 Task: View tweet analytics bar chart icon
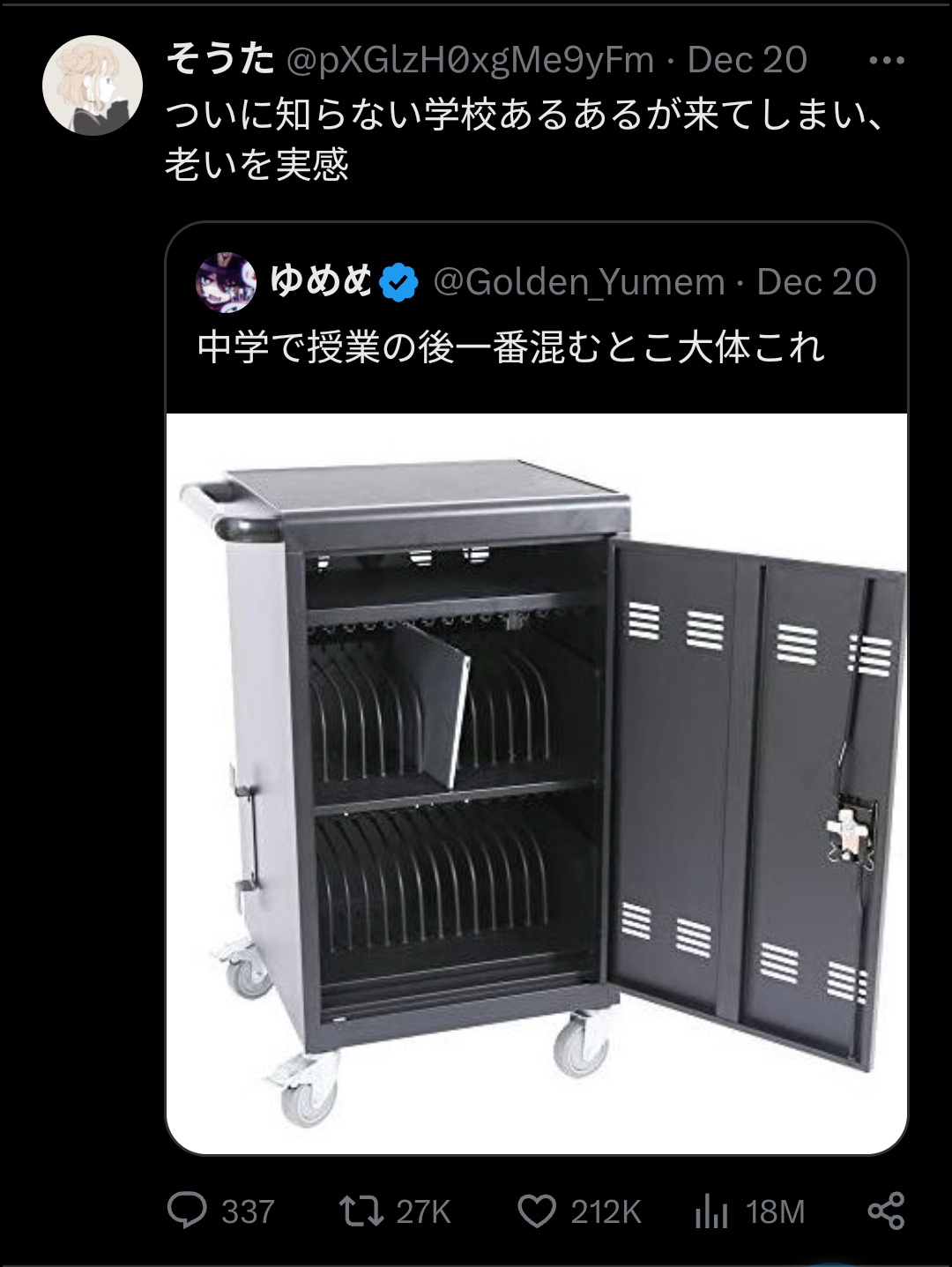(711, 1211)
